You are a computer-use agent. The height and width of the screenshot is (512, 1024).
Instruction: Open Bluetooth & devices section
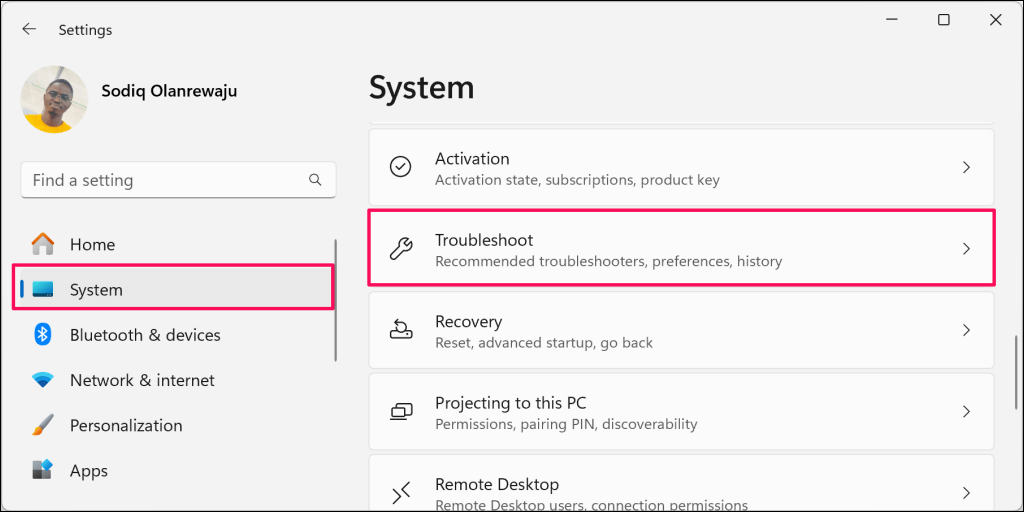145,335
